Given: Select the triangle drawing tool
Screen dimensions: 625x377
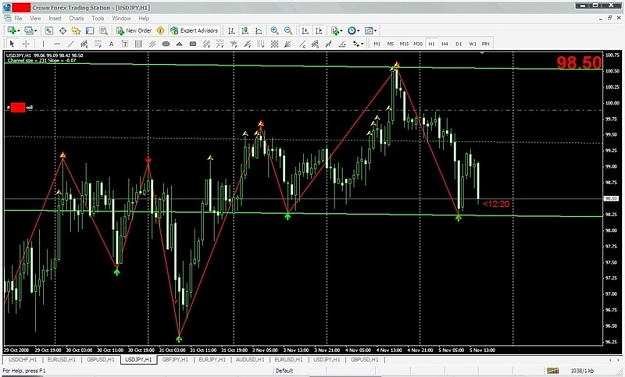Looking at the screenshot, I should (x=179, y=44).
